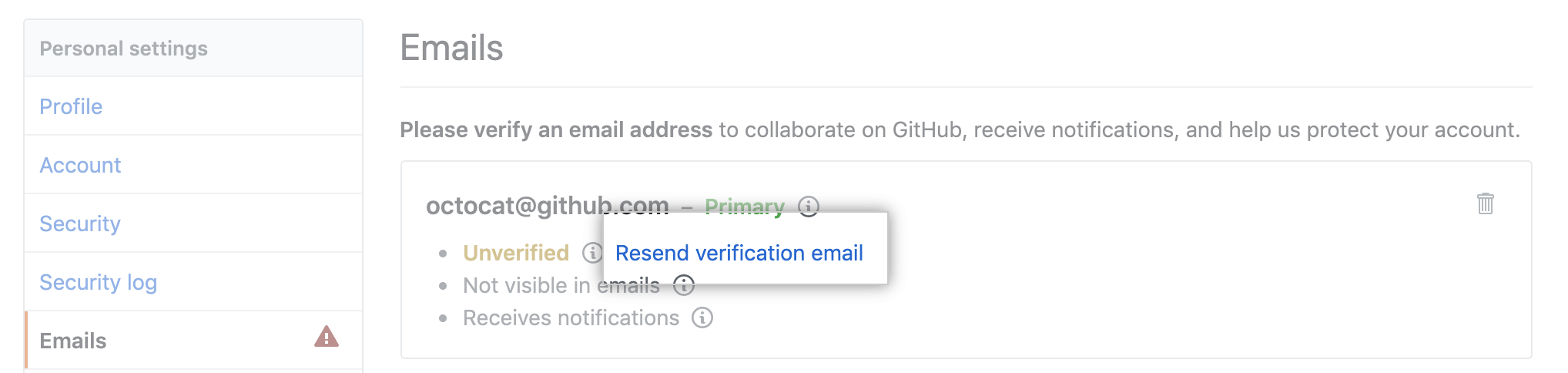1568x373 pixels.
Task: Click the Emails page heading
Action: point(451,48)
